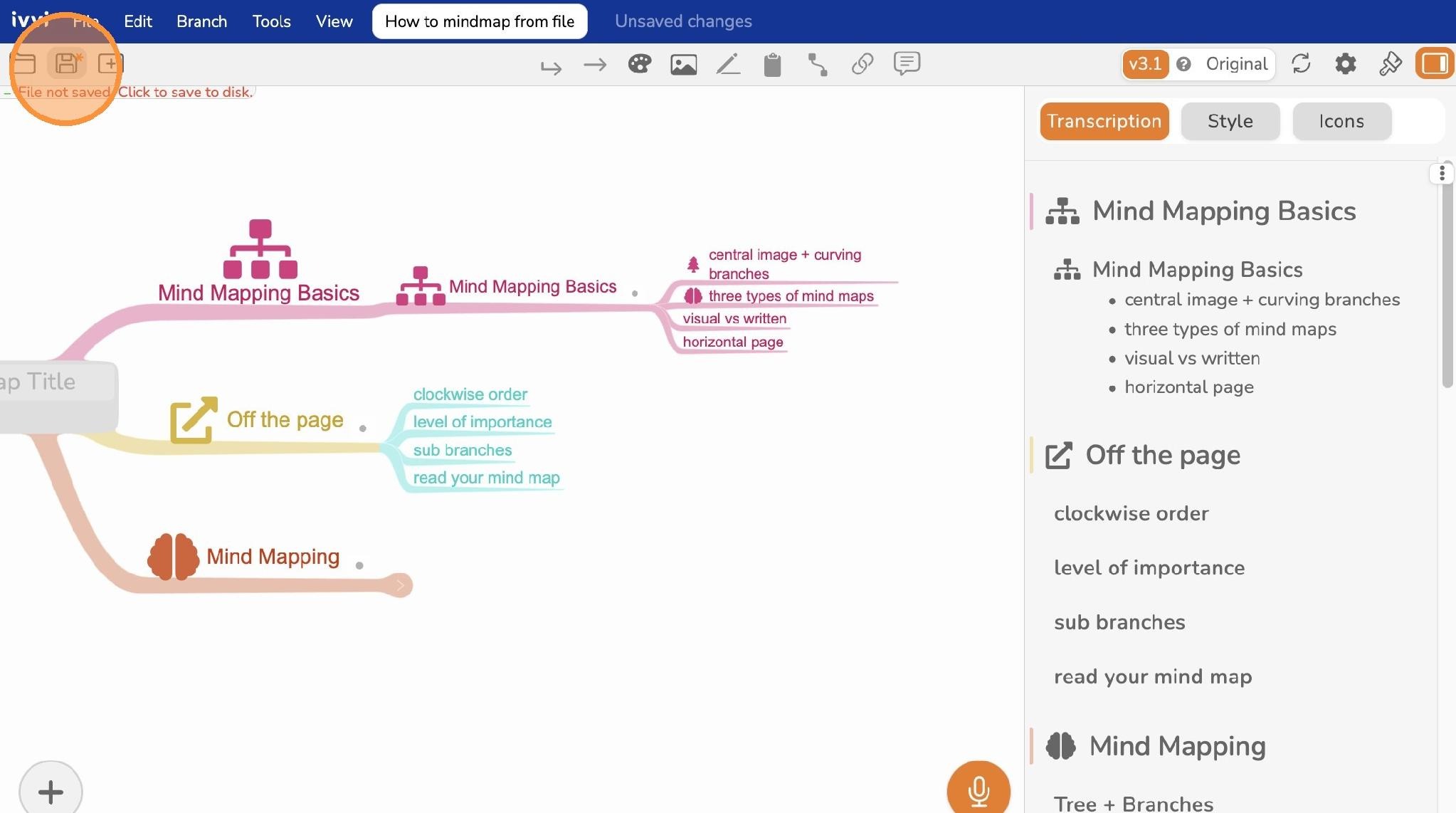Open the Branch menu
This screenshot has height=813, width=1456.
tap(201, 21)
